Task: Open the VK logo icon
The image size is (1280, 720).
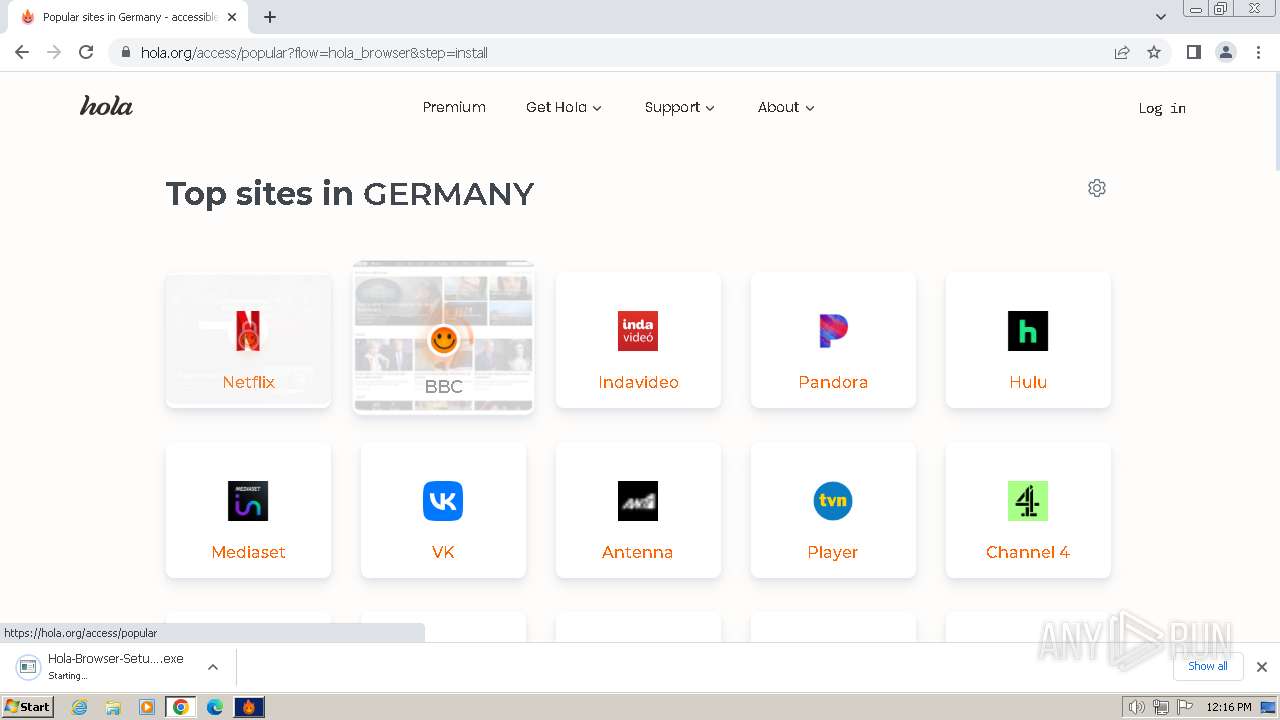Action: [x=443, y=501]
